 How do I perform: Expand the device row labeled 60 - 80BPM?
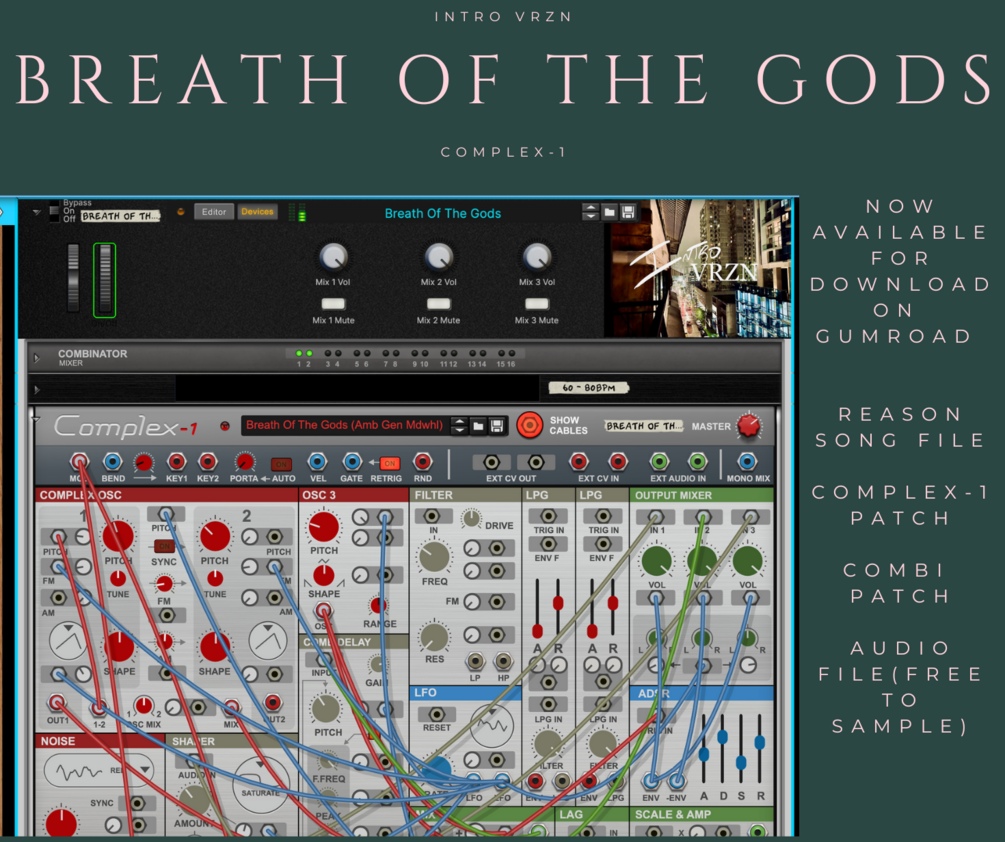(37, 390)
